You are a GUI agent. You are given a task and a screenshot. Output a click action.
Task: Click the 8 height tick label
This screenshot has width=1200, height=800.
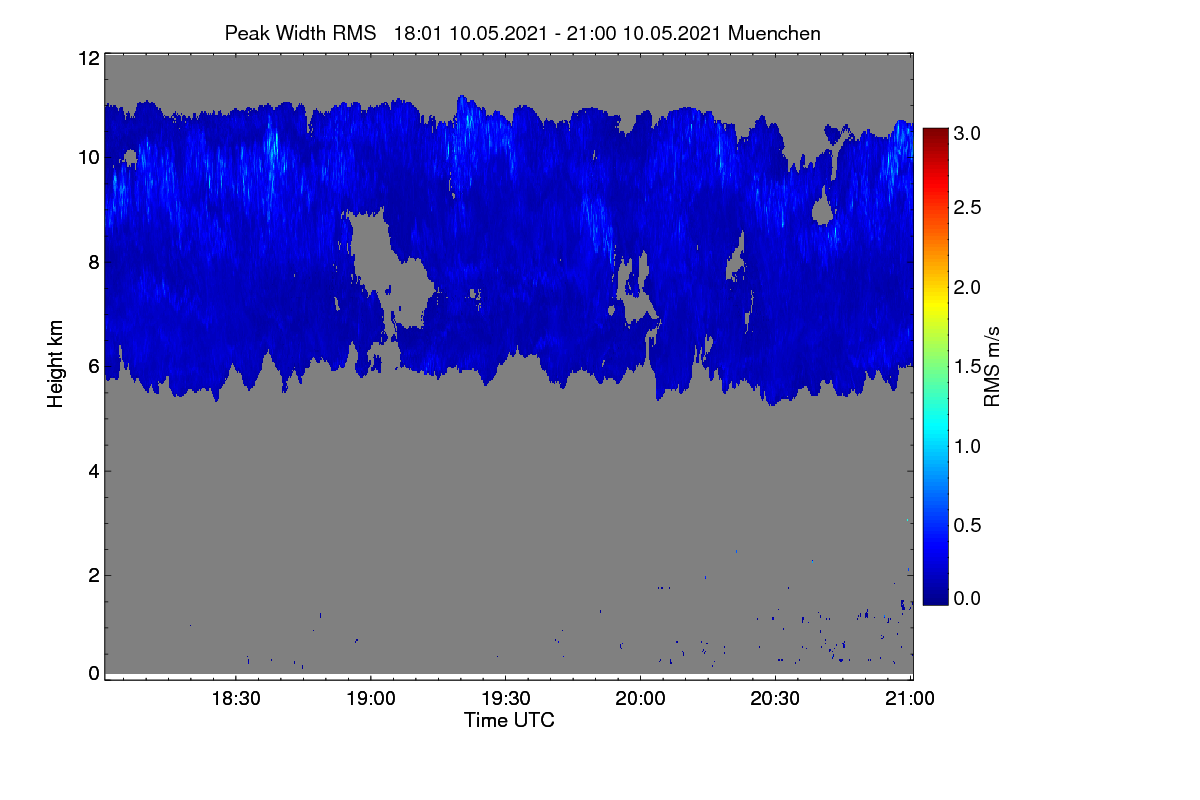pyautogui.click(x=93, y=262)
